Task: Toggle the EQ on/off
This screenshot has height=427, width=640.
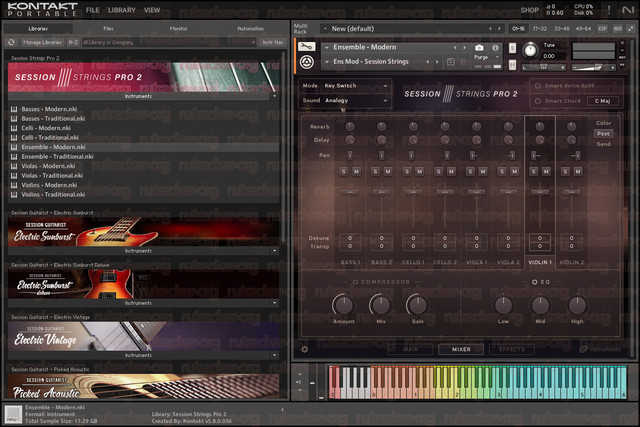Action: (534, 282)
